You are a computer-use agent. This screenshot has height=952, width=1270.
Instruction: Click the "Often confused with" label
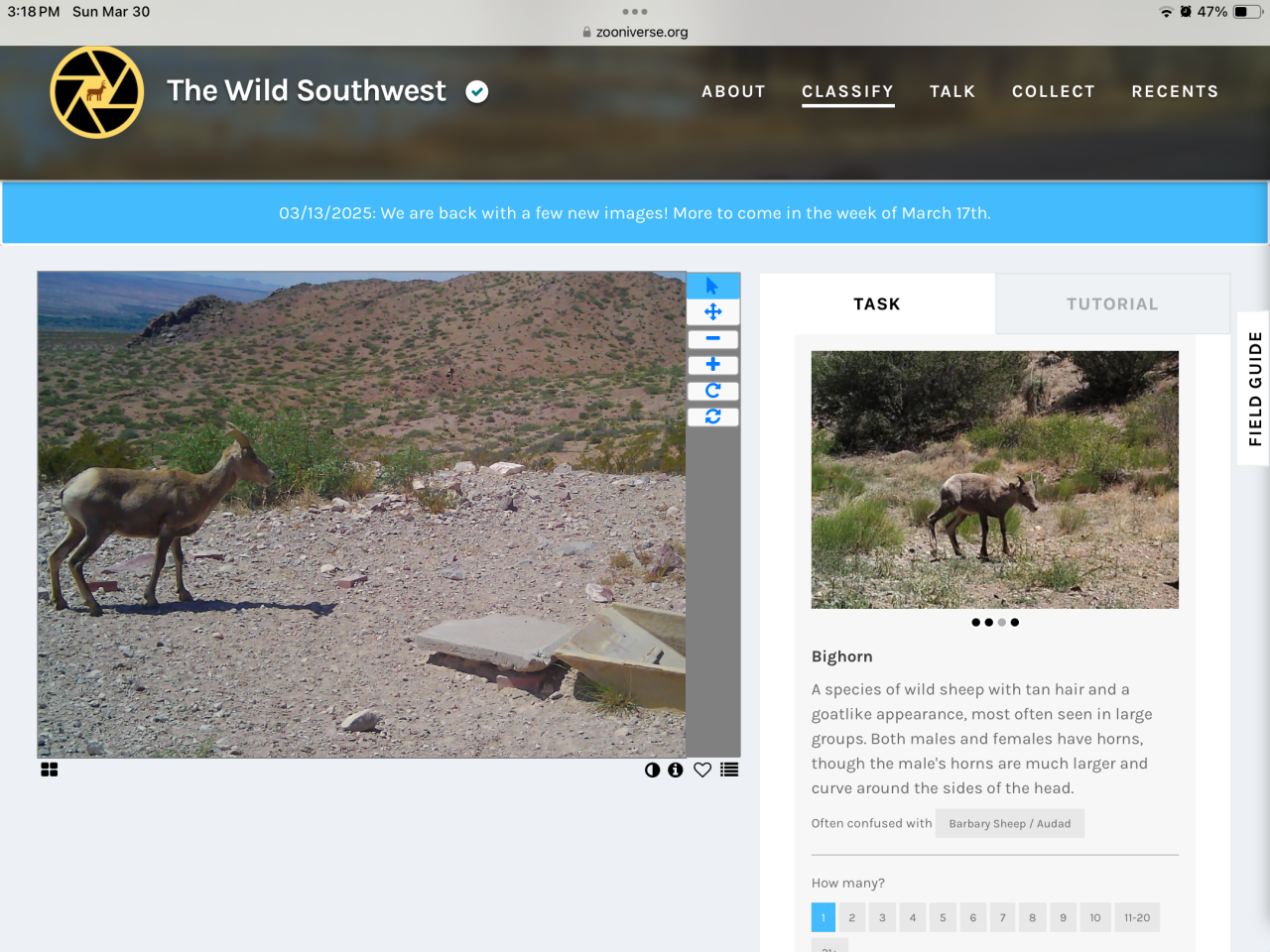pos(872,823)
